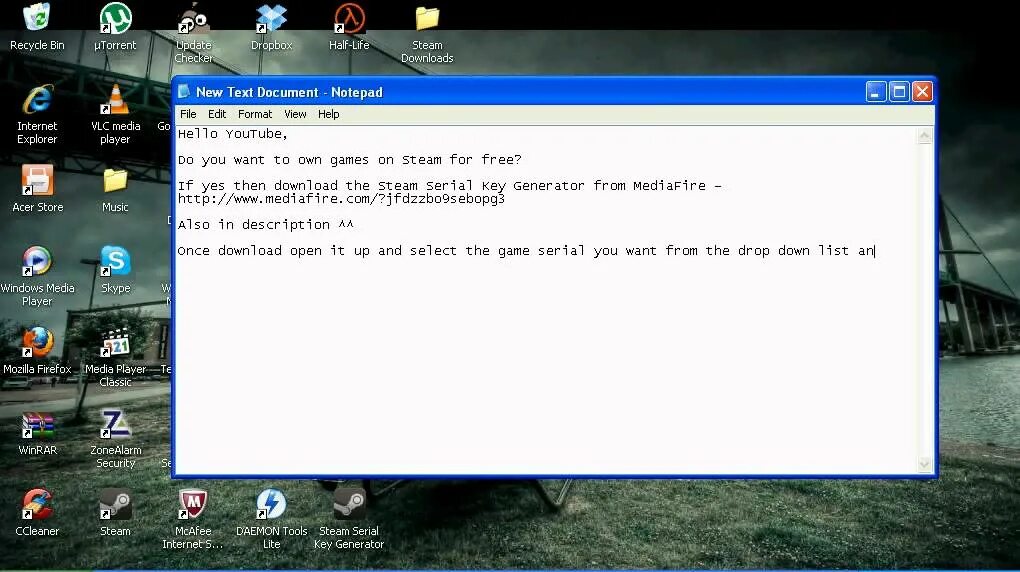Select the Half-Life desktop shortcut
This screenshot has height=572, width=1020.
point(349,27)
